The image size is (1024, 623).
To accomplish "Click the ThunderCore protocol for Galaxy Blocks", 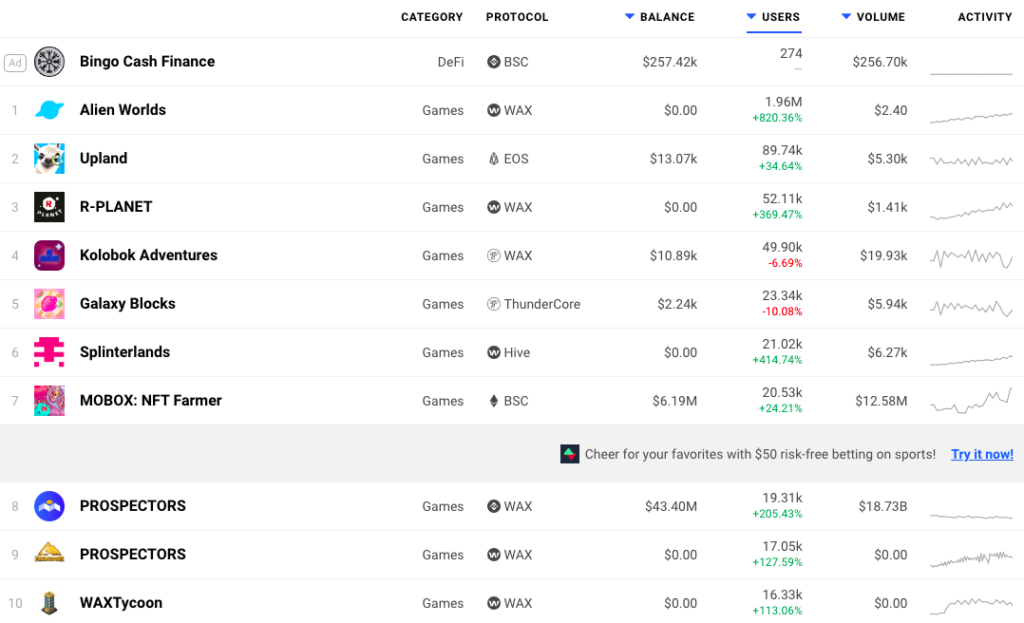I will coord(541,304).
